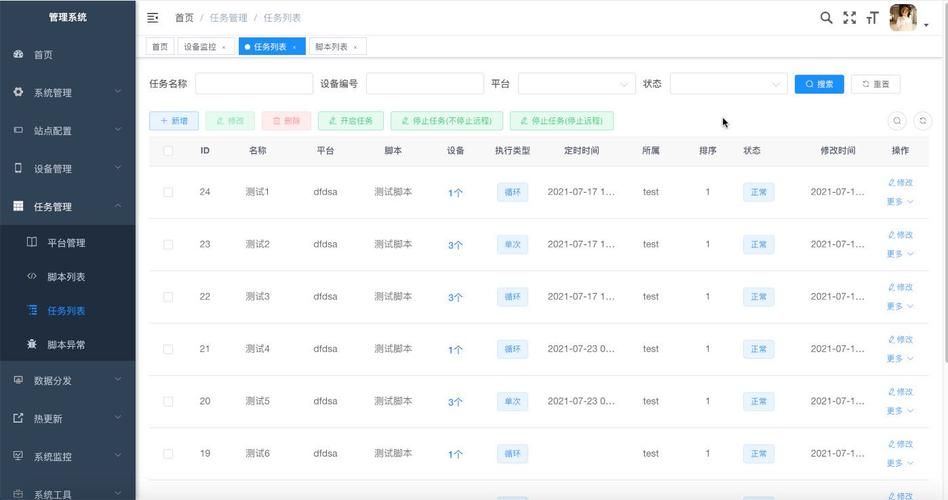Click 修改 link for row 测试2
The image size is (948, 500).
(900, 235)
